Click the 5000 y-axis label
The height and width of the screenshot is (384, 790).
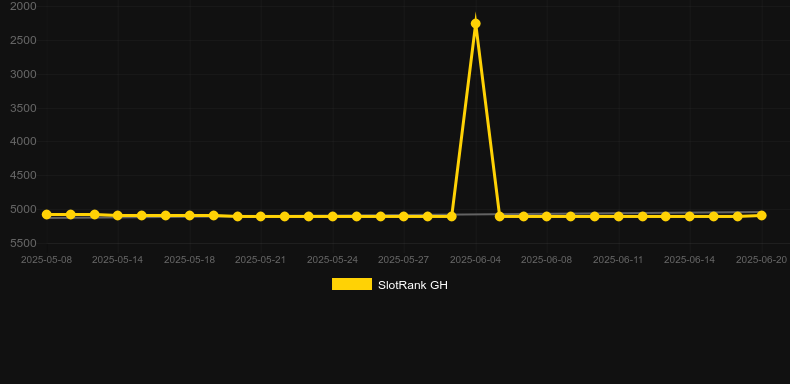point(23,209)
